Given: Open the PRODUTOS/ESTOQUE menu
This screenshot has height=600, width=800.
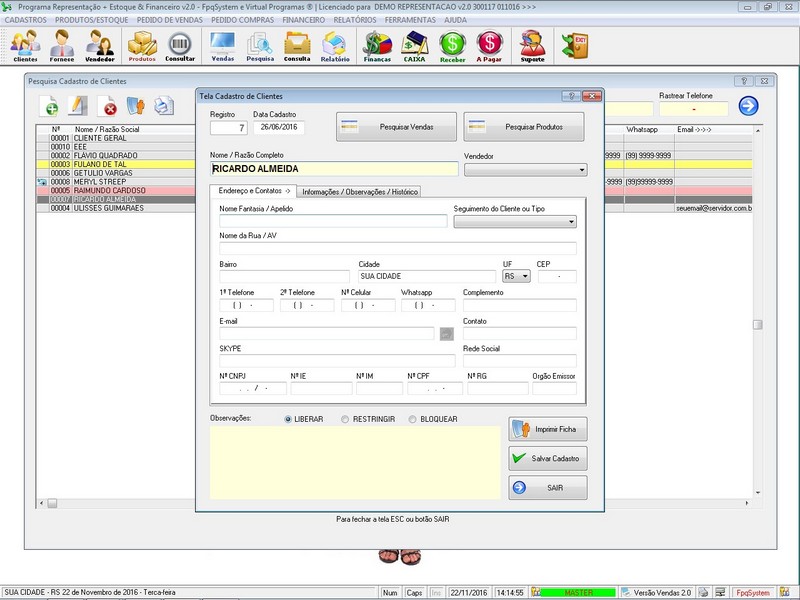Looking at the screenshot, I should tap(92, 20).
